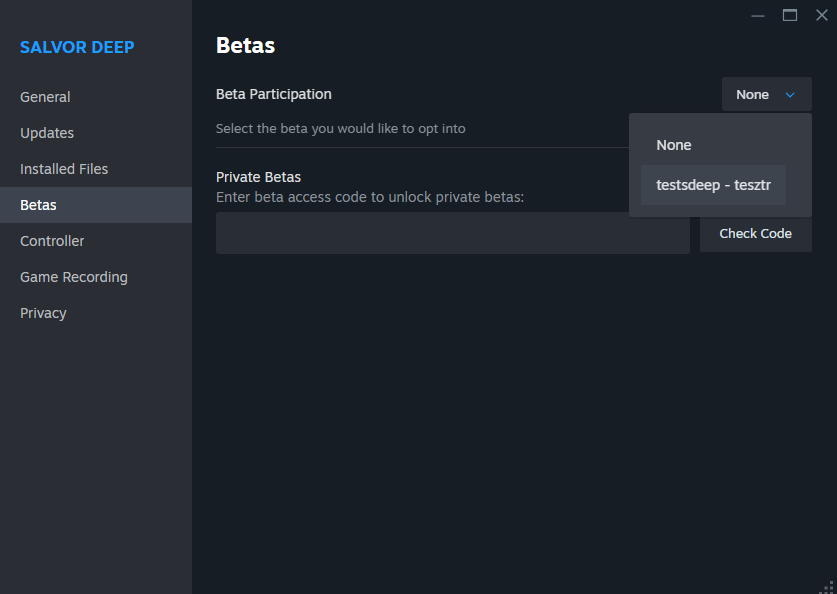Open the General settings page
837x594 pixels.
(45, 97)
